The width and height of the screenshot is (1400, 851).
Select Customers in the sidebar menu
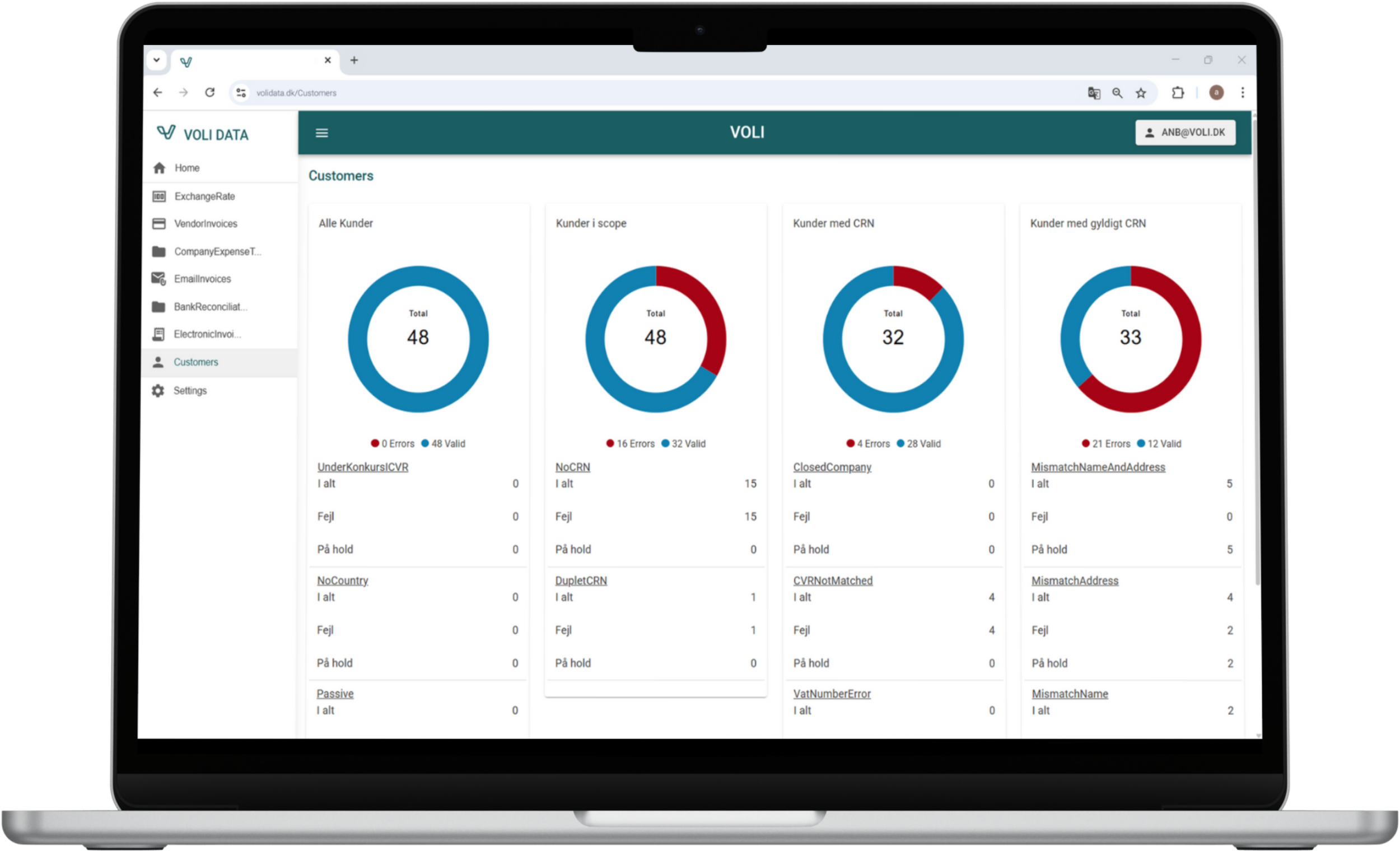tap(196, 362)
